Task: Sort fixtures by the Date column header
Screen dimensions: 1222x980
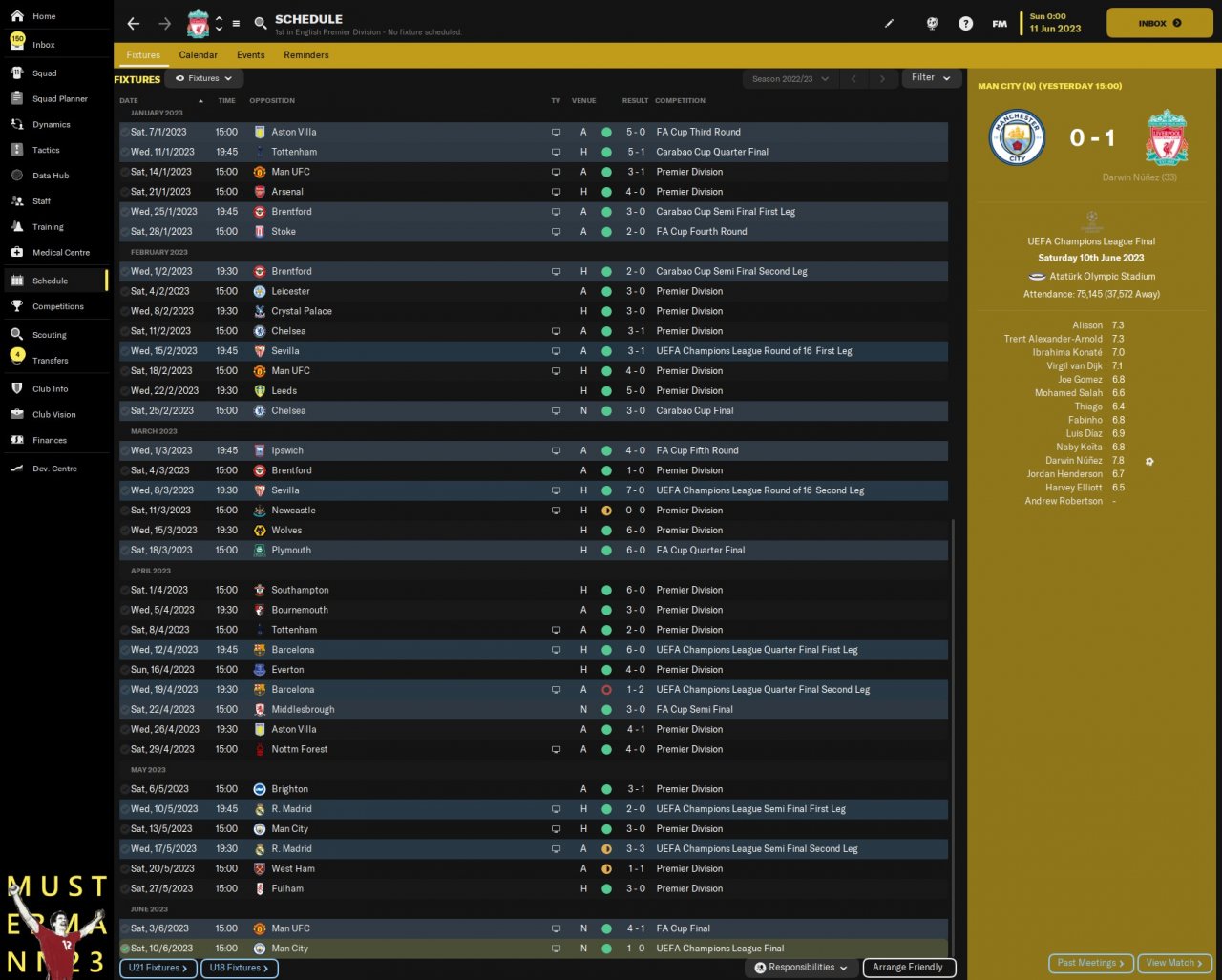Action: 129,100
